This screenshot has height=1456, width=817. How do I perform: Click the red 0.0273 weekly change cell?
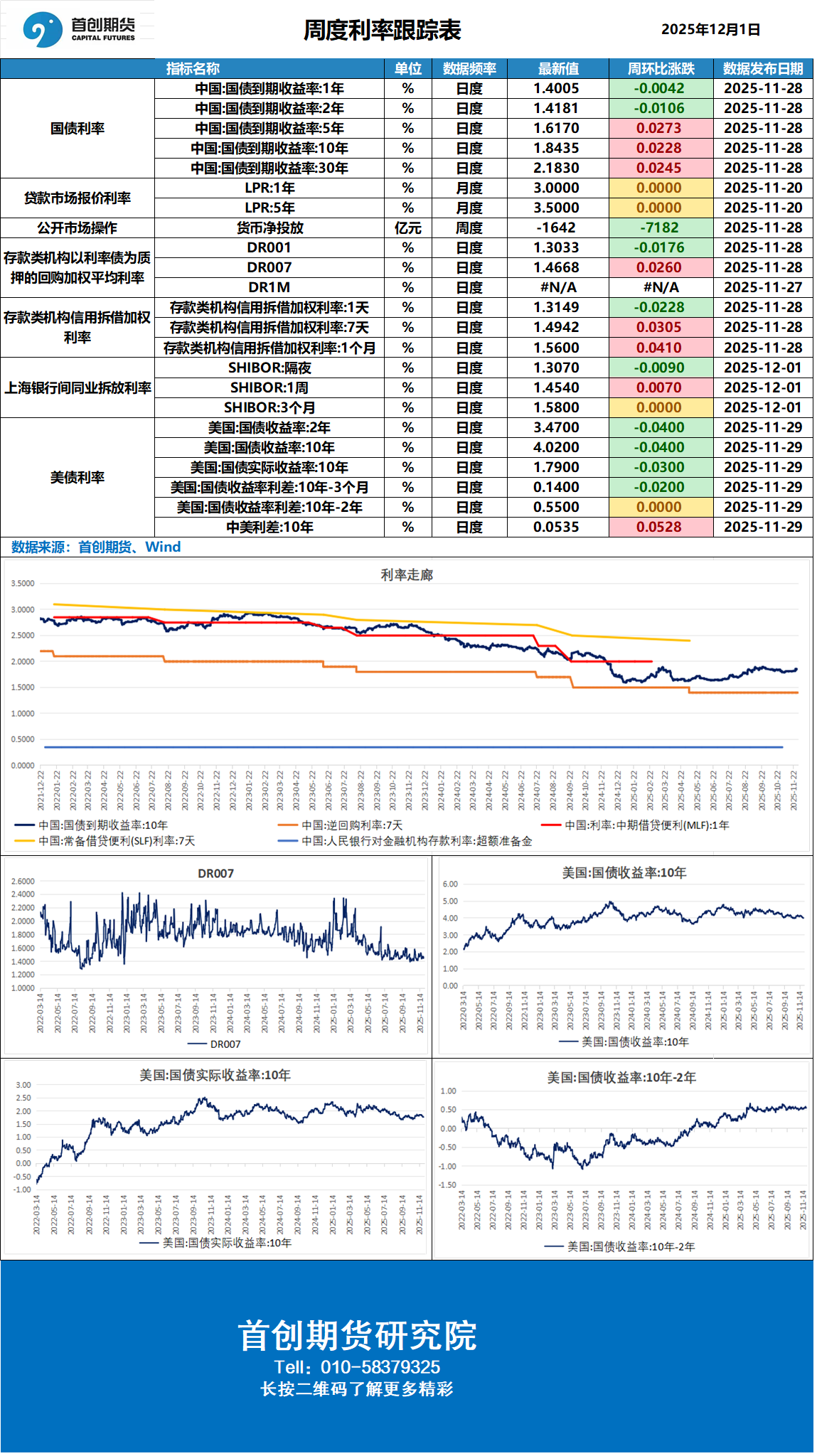pos(659,128)
